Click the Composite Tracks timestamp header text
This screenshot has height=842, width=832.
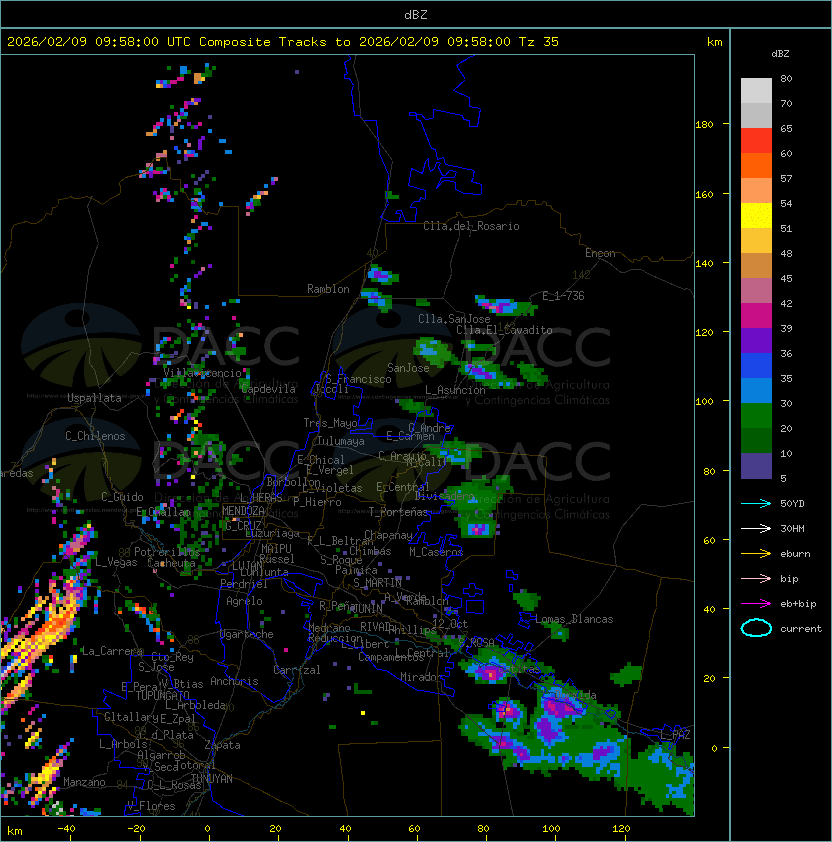point(283,42)
